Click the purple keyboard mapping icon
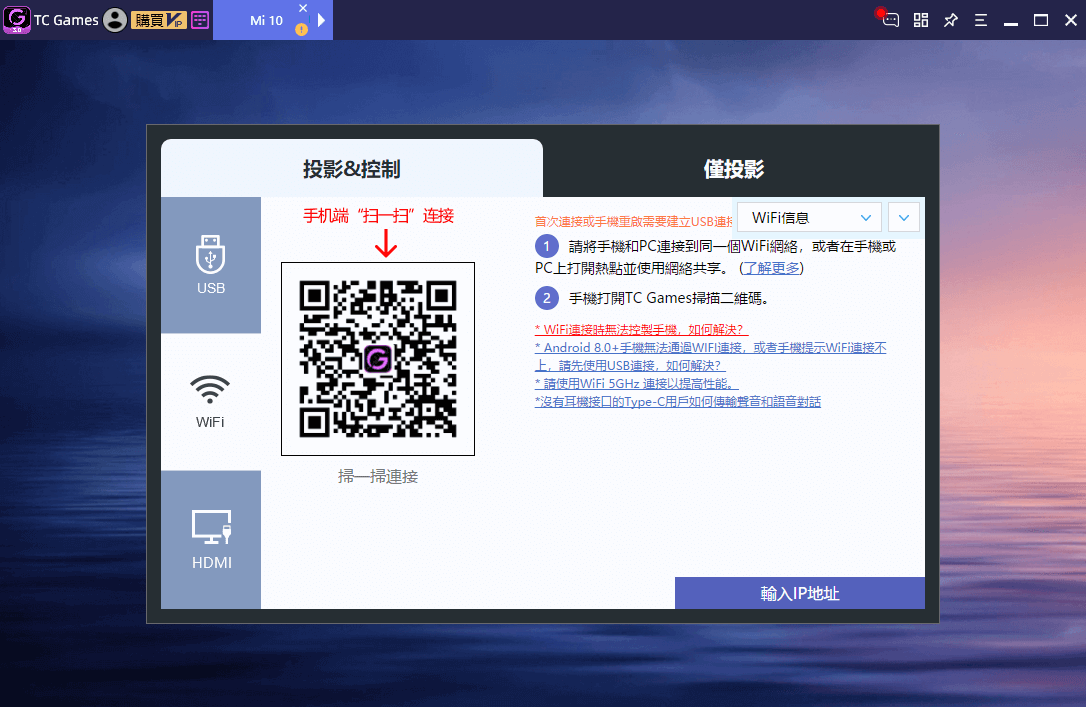The height and width of the screenshot is (707, 1086). [x=200, y=20]
